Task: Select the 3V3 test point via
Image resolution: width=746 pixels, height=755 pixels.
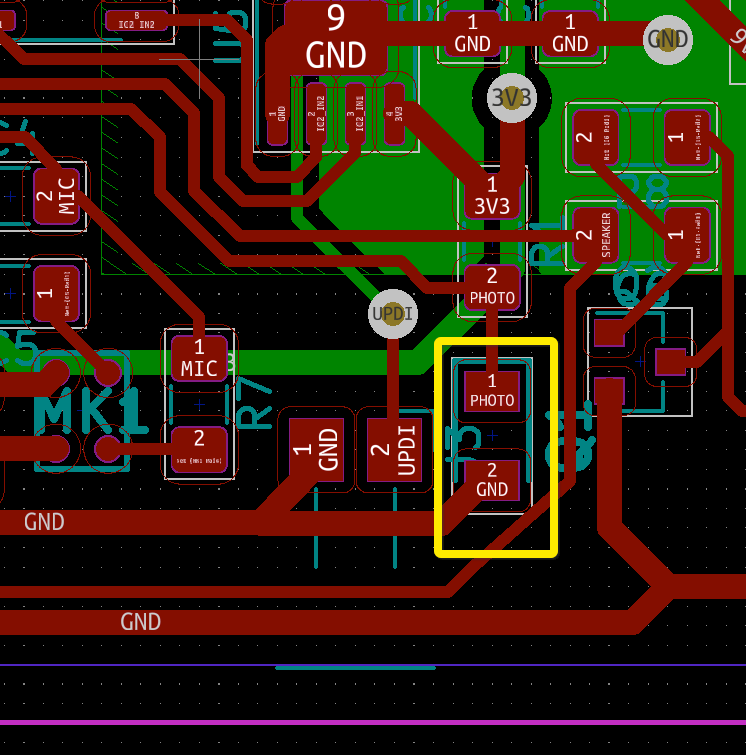Action: [512, 98]
